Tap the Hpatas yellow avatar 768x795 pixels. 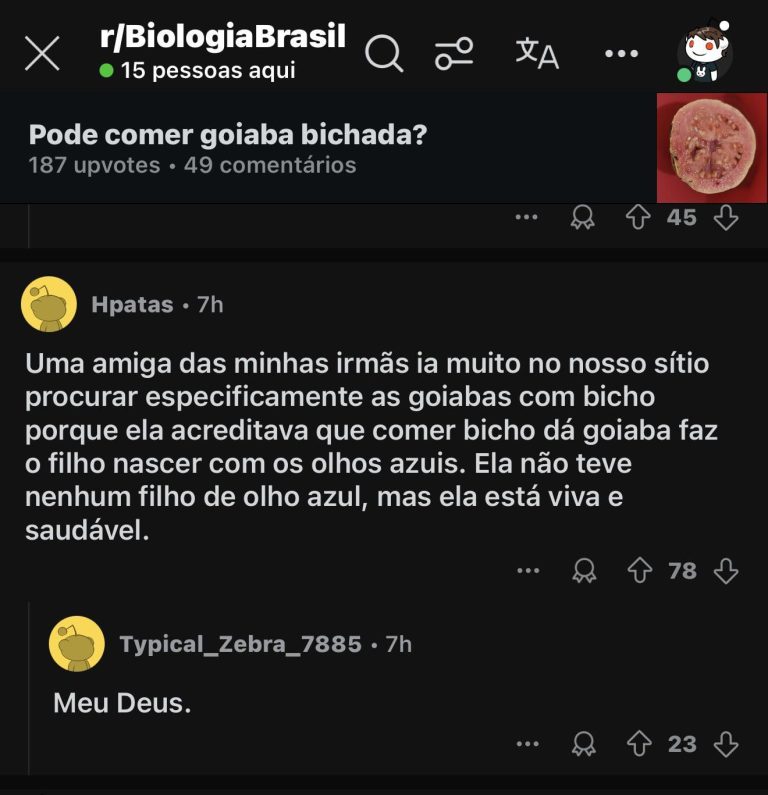(49, 304)
